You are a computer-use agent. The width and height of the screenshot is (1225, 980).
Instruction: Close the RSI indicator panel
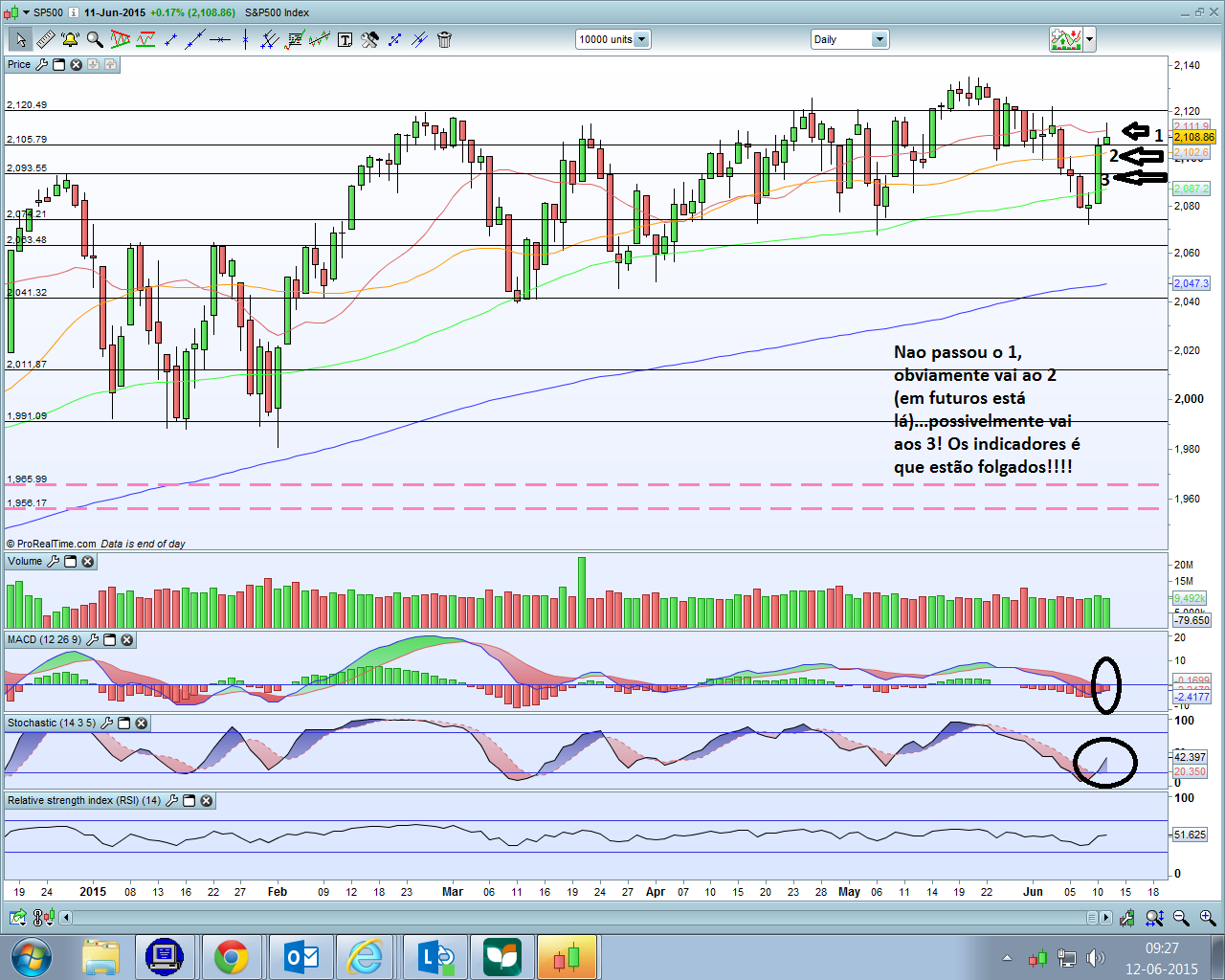tap(207, 801)
